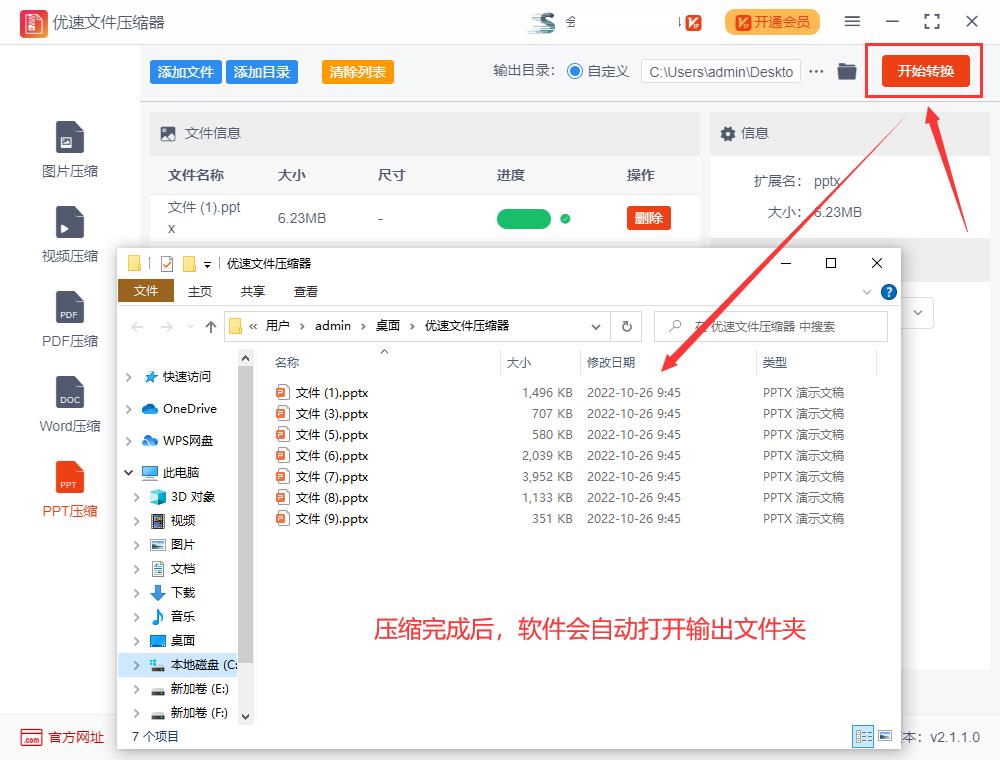Viewport: 1000px width, 760px height.
Task: Click the refresh icon in the Explorer address bar
Action: [x=627, y=326]
